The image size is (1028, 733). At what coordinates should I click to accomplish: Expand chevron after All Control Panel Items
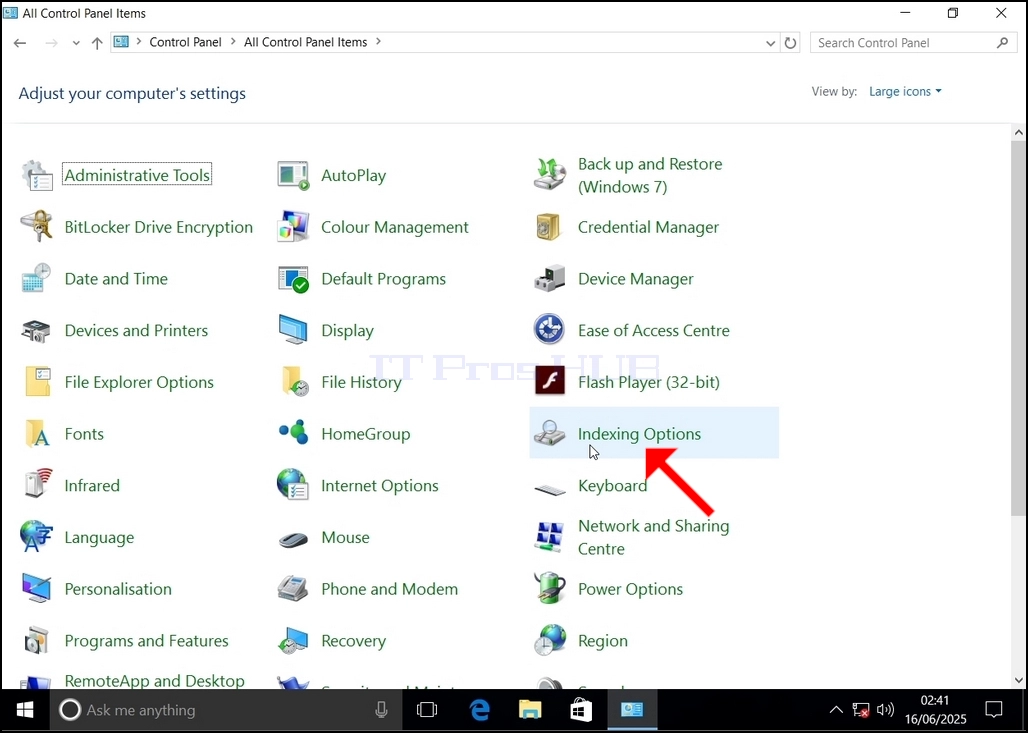pyautogui.click(x=378, y=42)
